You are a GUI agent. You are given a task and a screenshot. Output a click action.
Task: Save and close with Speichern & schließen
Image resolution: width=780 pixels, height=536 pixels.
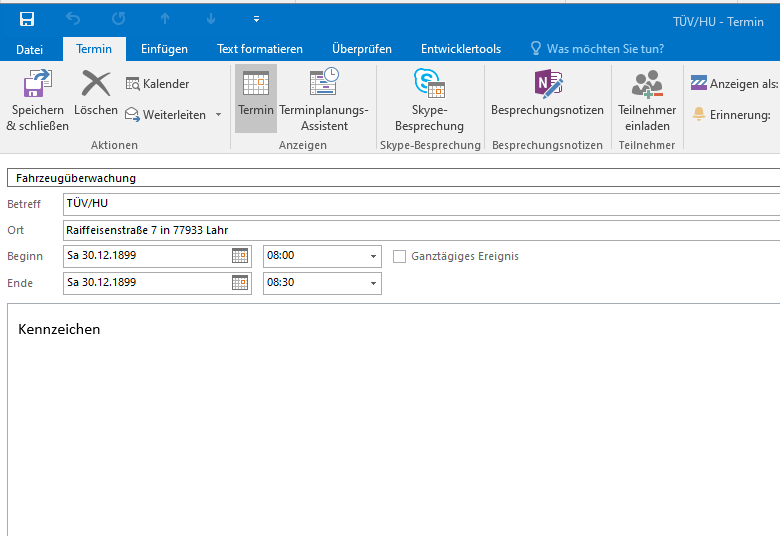(37, 101)
